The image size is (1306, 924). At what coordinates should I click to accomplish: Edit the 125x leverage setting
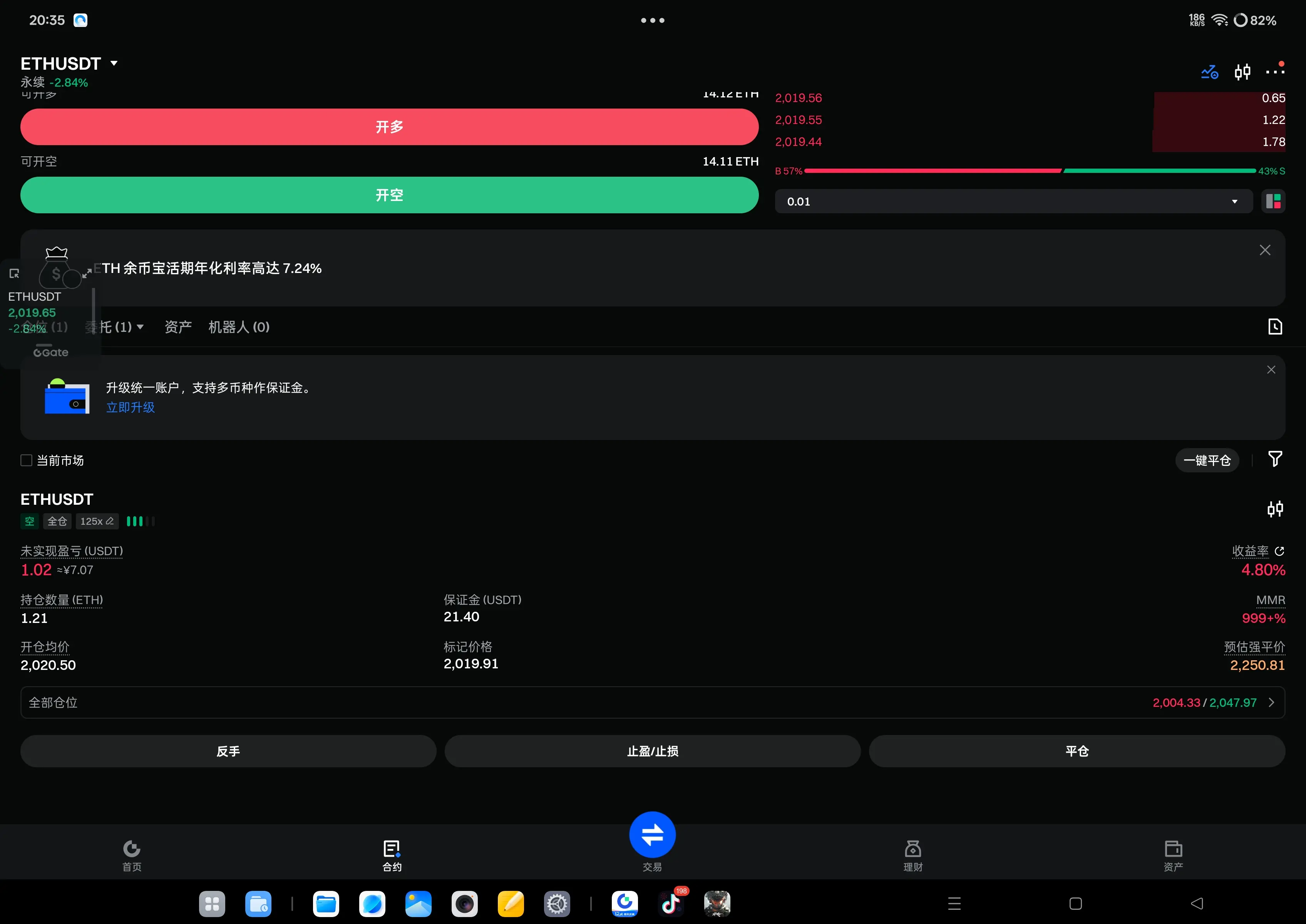[x=97, y=521]
